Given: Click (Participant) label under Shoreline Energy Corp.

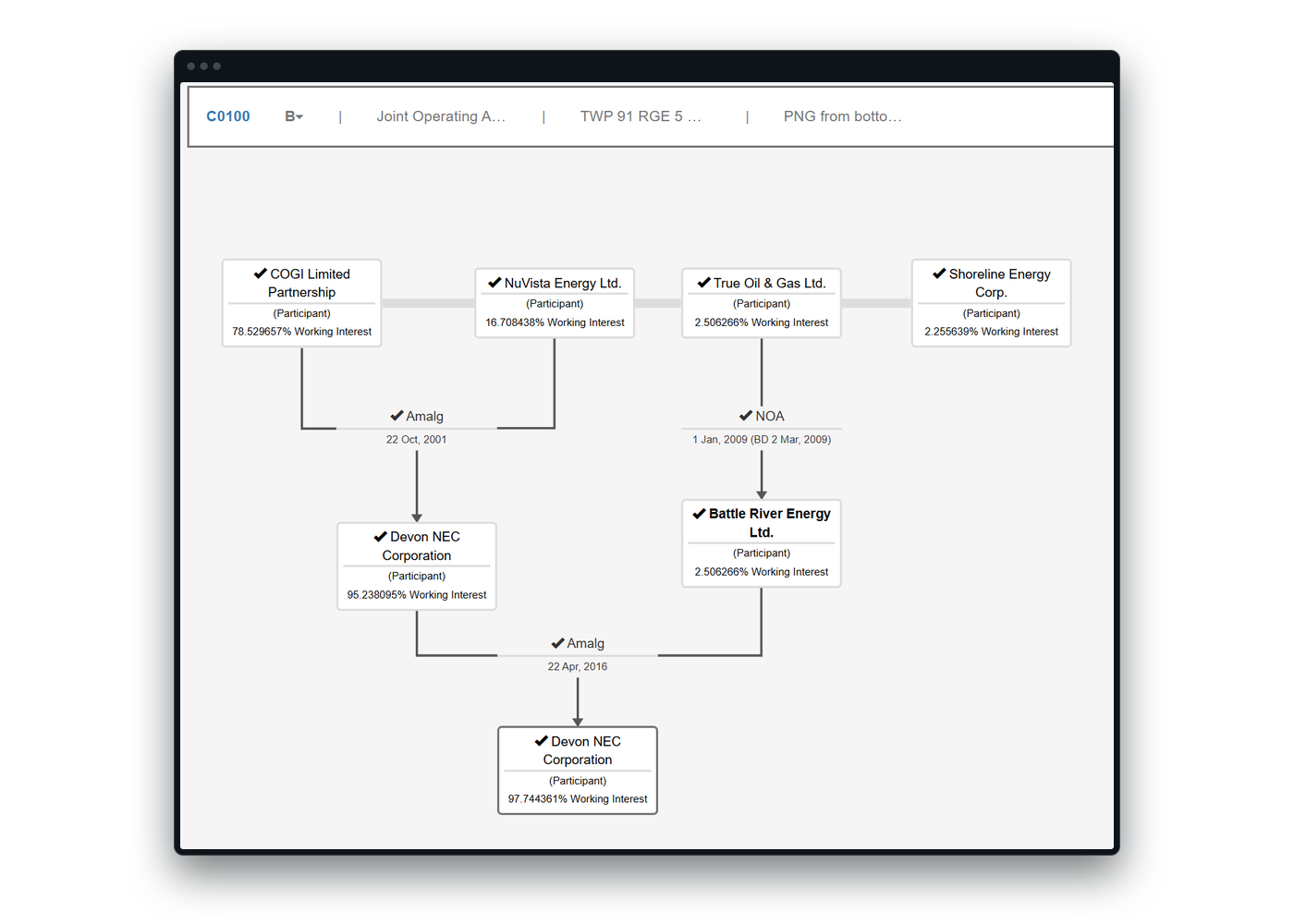Looking at the screenshot, I should (992, 313).
